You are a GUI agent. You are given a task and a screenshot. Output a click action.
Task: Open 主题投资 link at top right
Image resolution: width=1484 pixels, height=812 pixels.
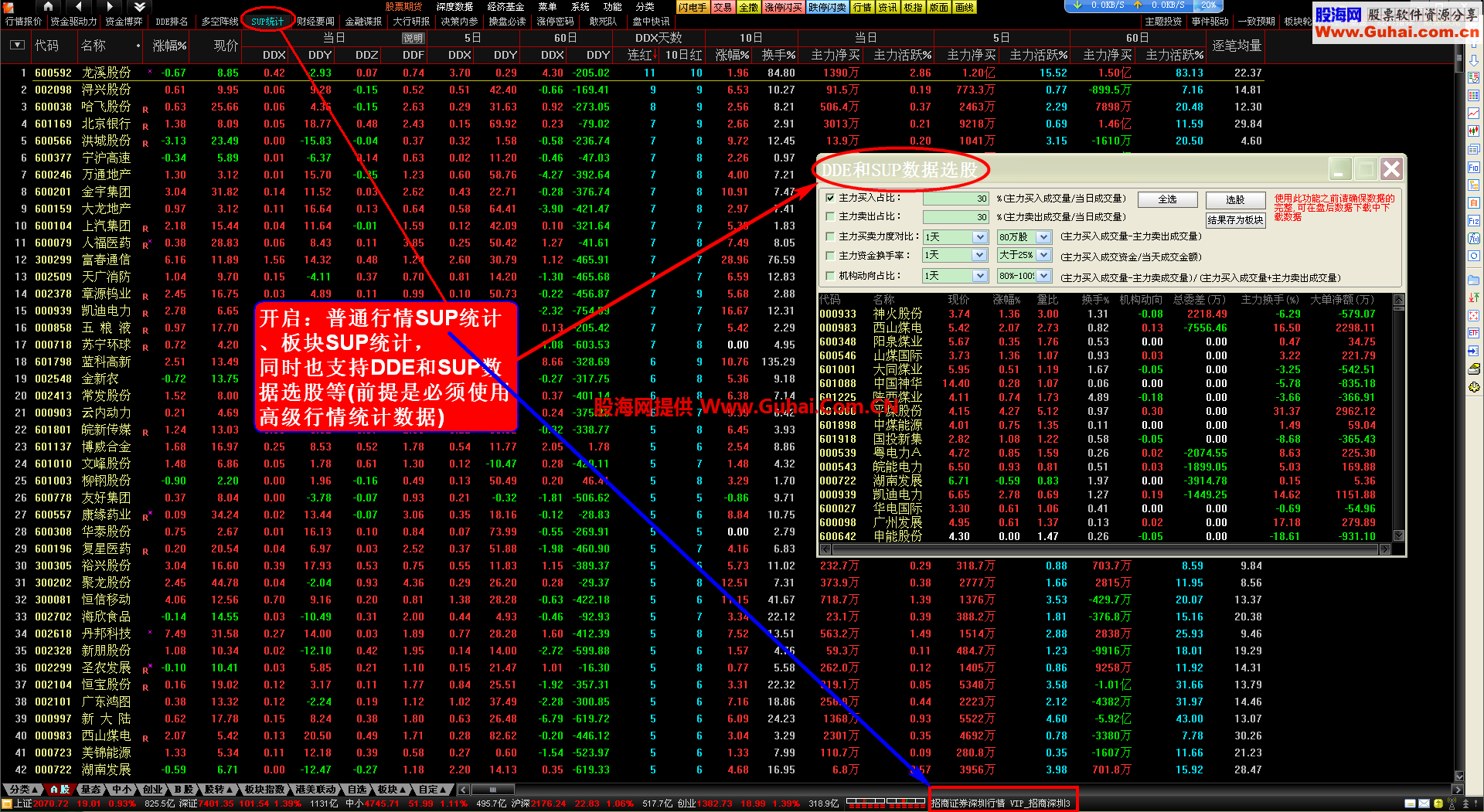tap(1163, 22)
